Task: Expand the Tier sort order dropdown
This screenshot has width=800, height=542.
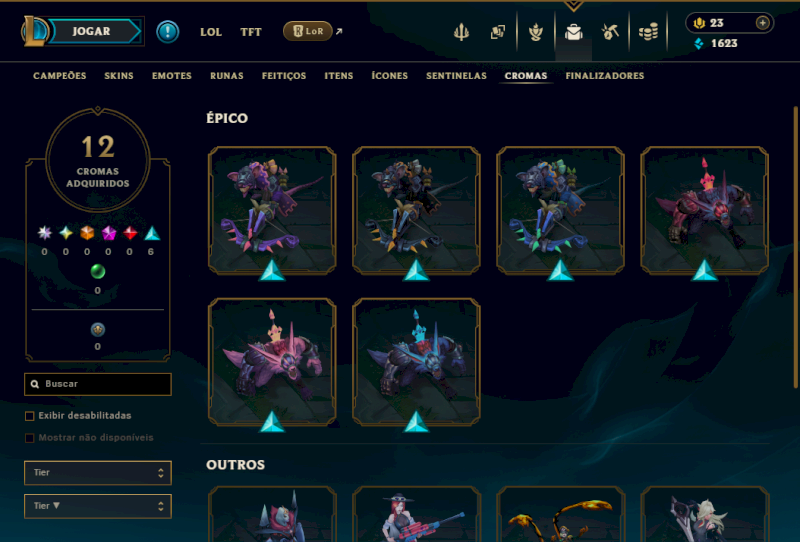Action: [x=97, y=506]
